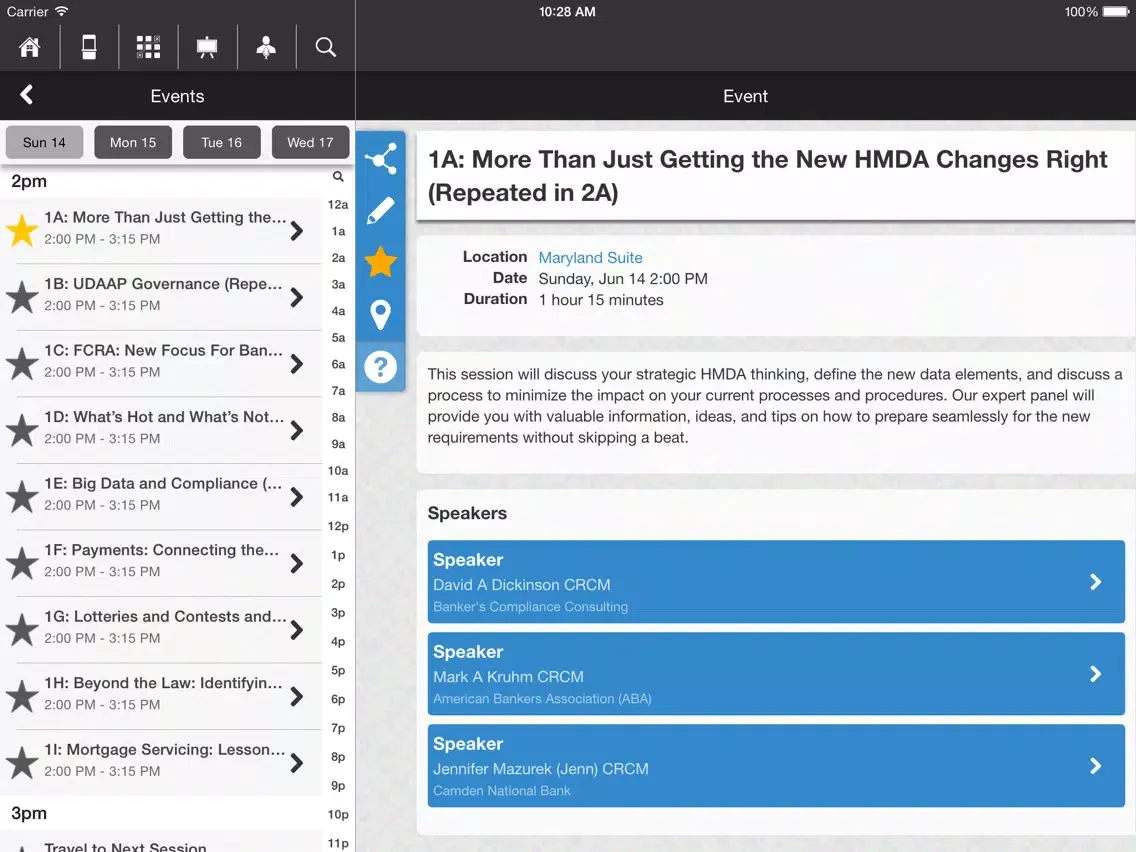Tap the Wi-Fi indicator in status bar
Image resolution: width=1136 pixels, height=852 pixels.
click(62, 11)
